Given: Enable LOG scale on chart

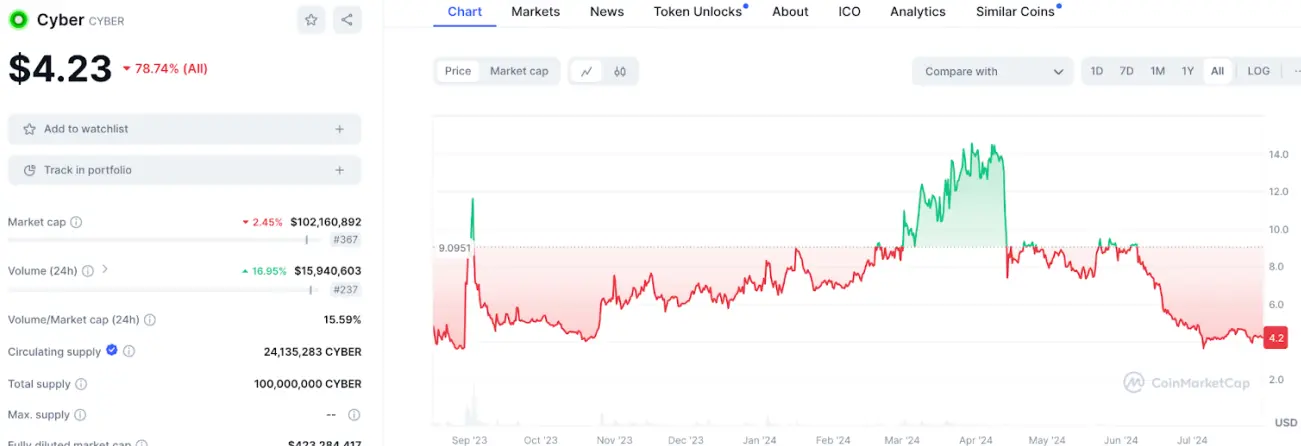Looking at the screenshot, I should click(x=1258, y=71).
